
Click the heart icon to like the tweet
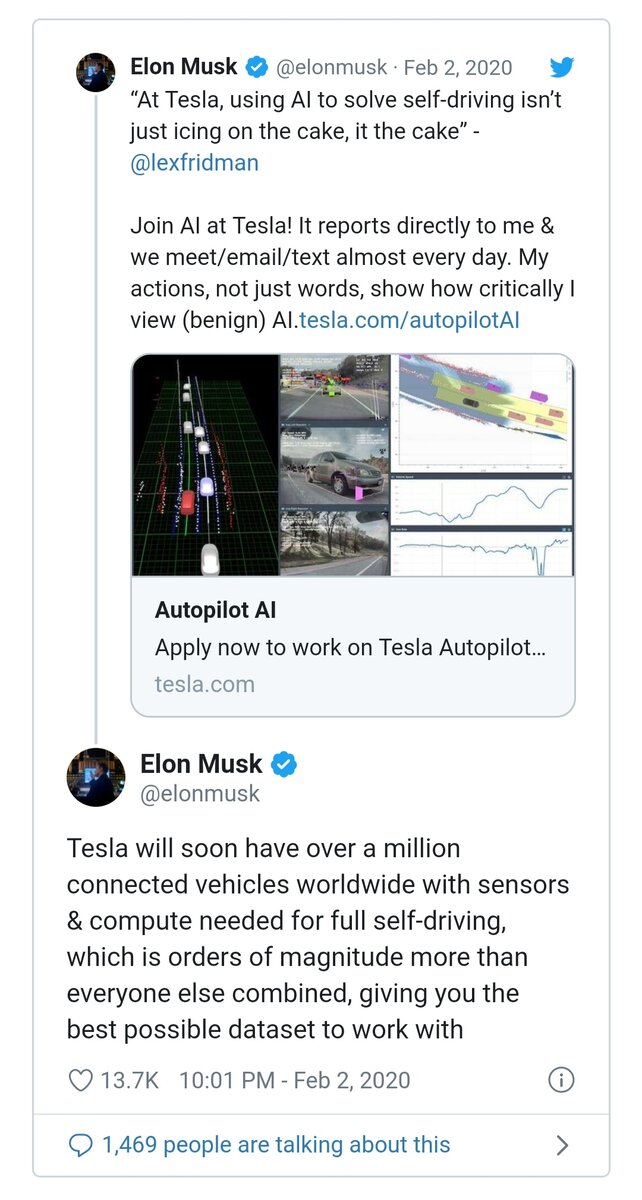coord(81,1080)
